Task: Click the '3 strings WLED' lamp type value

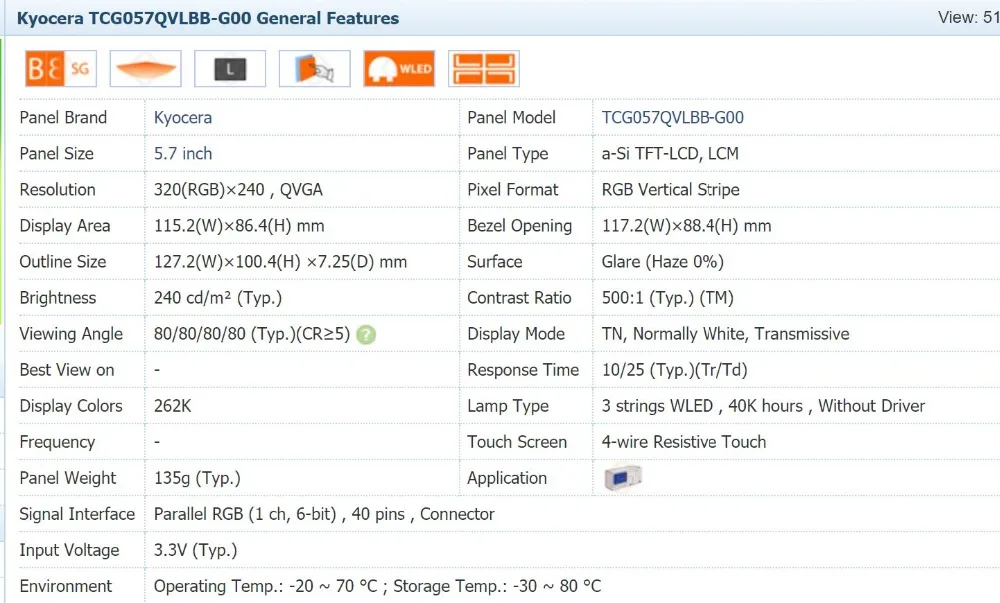Action: point(658,406)
